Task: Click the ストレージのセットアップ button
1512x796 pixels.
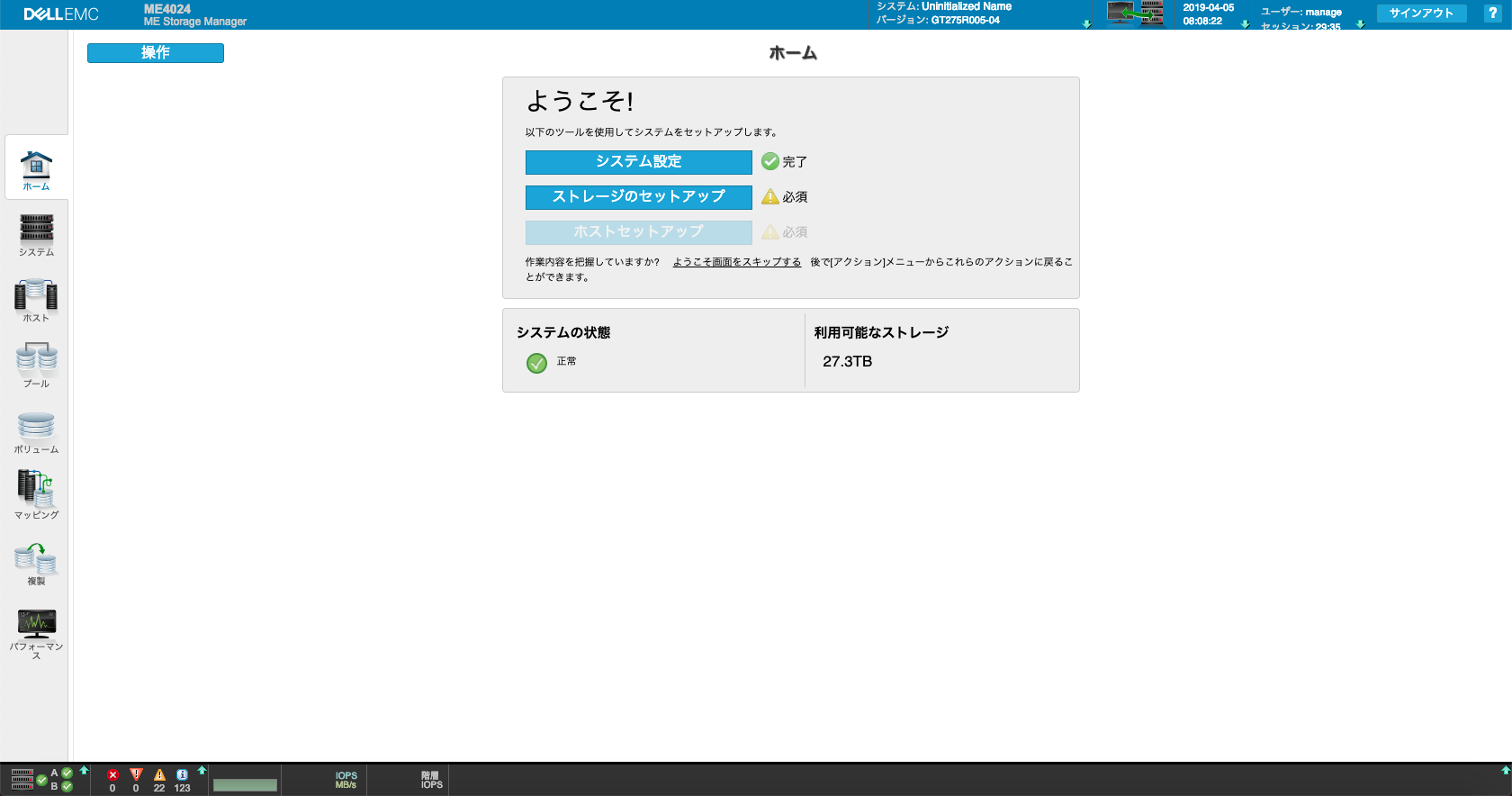Action: coord(639,197)
